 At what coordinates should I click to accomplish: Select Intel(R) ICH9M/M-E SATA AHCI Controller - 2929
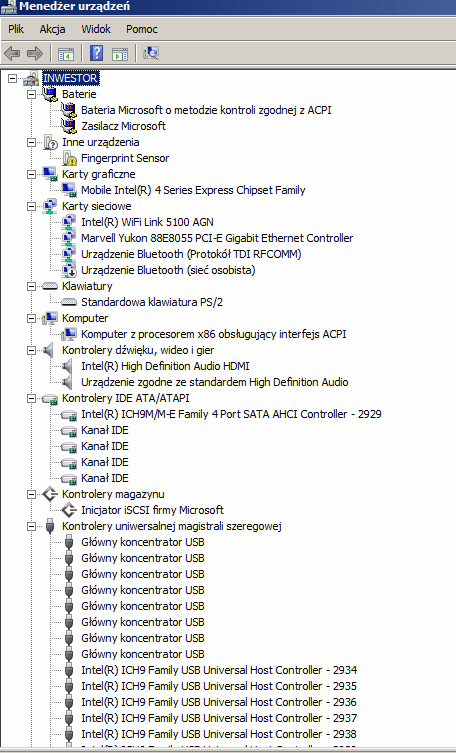point(231,414)
